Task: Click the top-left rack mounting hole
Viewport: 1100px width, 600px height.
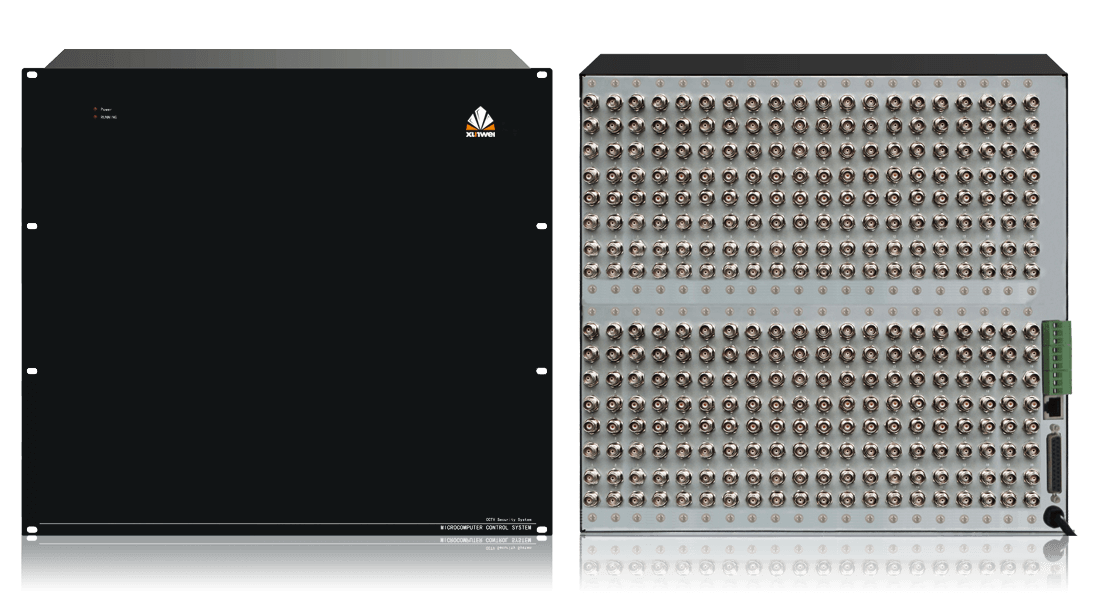Action: pyautogui.click(x=31, y=73)
